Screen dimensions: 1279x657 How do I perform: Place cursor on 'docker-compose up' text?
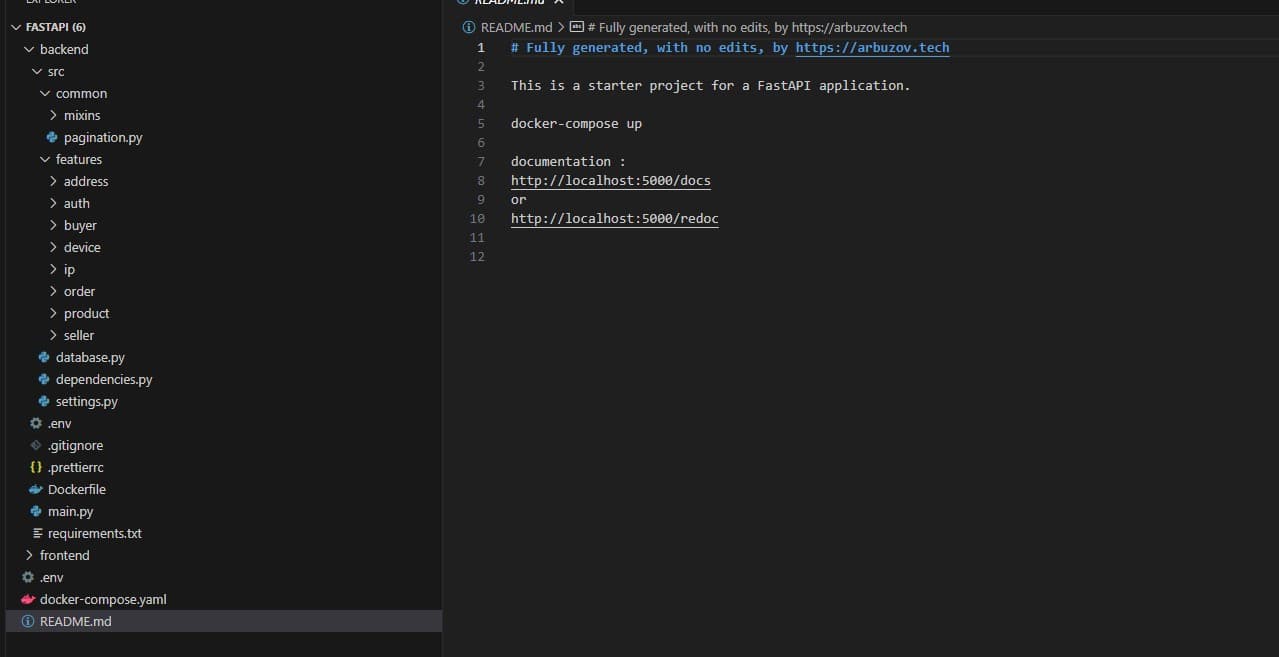tap(576, 123)
